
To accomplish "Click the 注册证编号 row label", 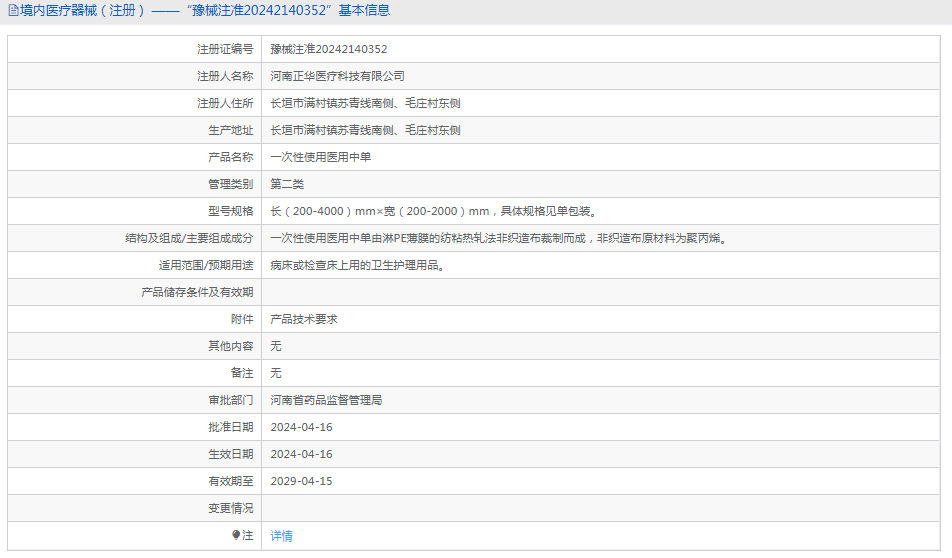I will coord(225,49).
